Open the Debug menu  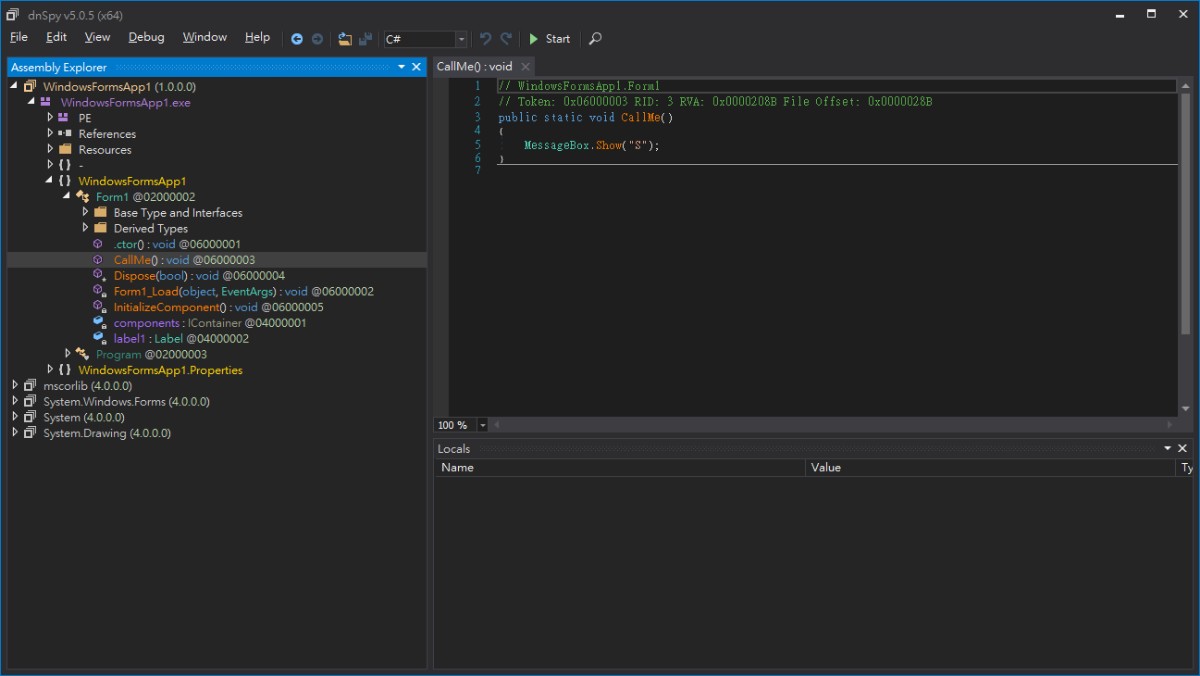click(x=146, y=37)
